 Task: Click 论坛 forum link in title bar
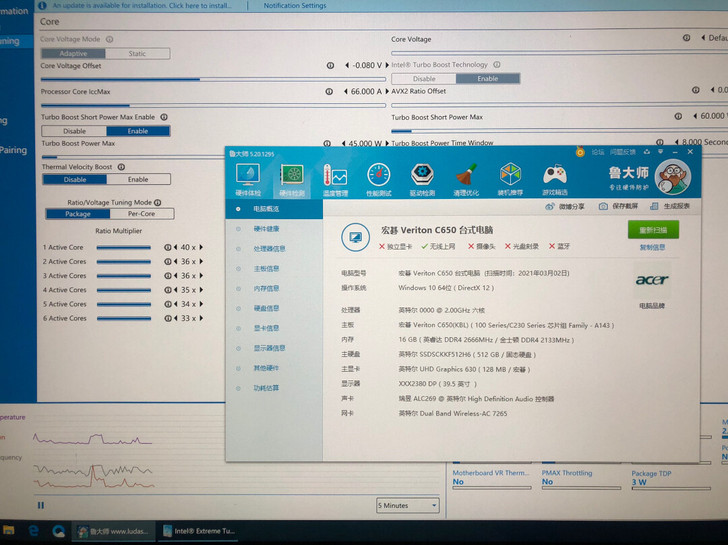pos(598,152)
